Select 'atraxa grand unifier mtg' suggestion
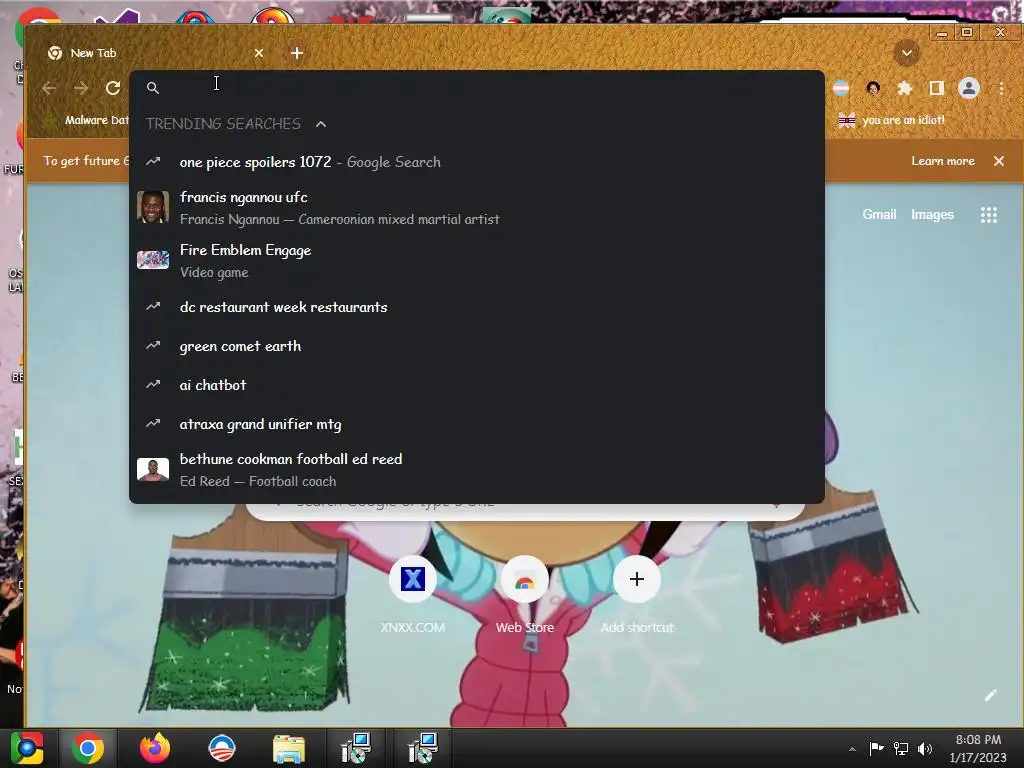1024x768 pixels. tap(477, 424)
